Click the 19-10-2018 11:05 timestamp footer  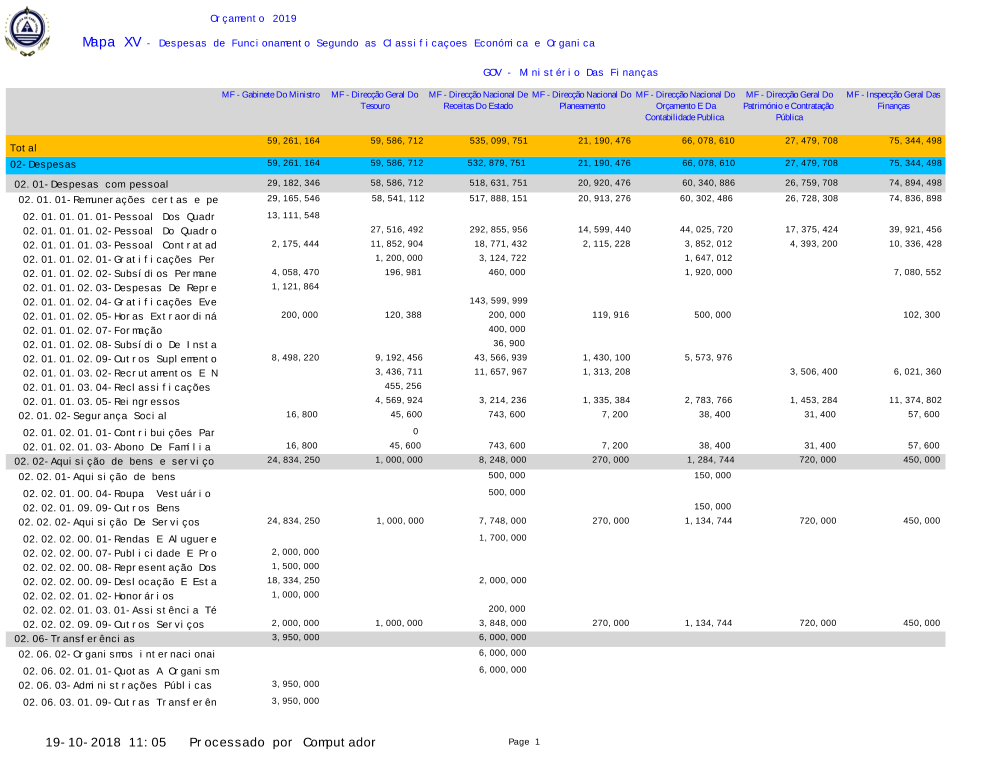tap(105, 742)
